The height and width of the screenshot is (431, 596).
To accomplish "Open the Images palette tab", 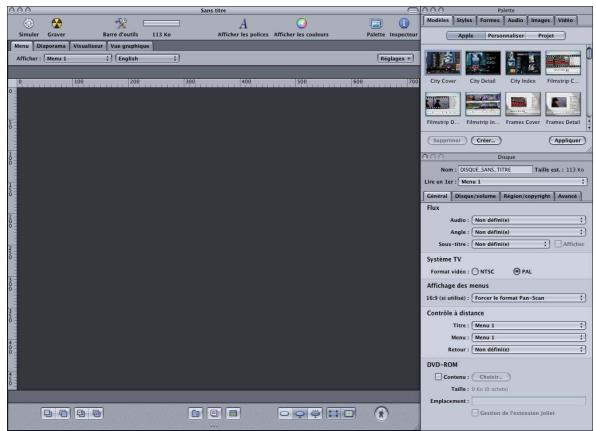I will tap(540, 20).
